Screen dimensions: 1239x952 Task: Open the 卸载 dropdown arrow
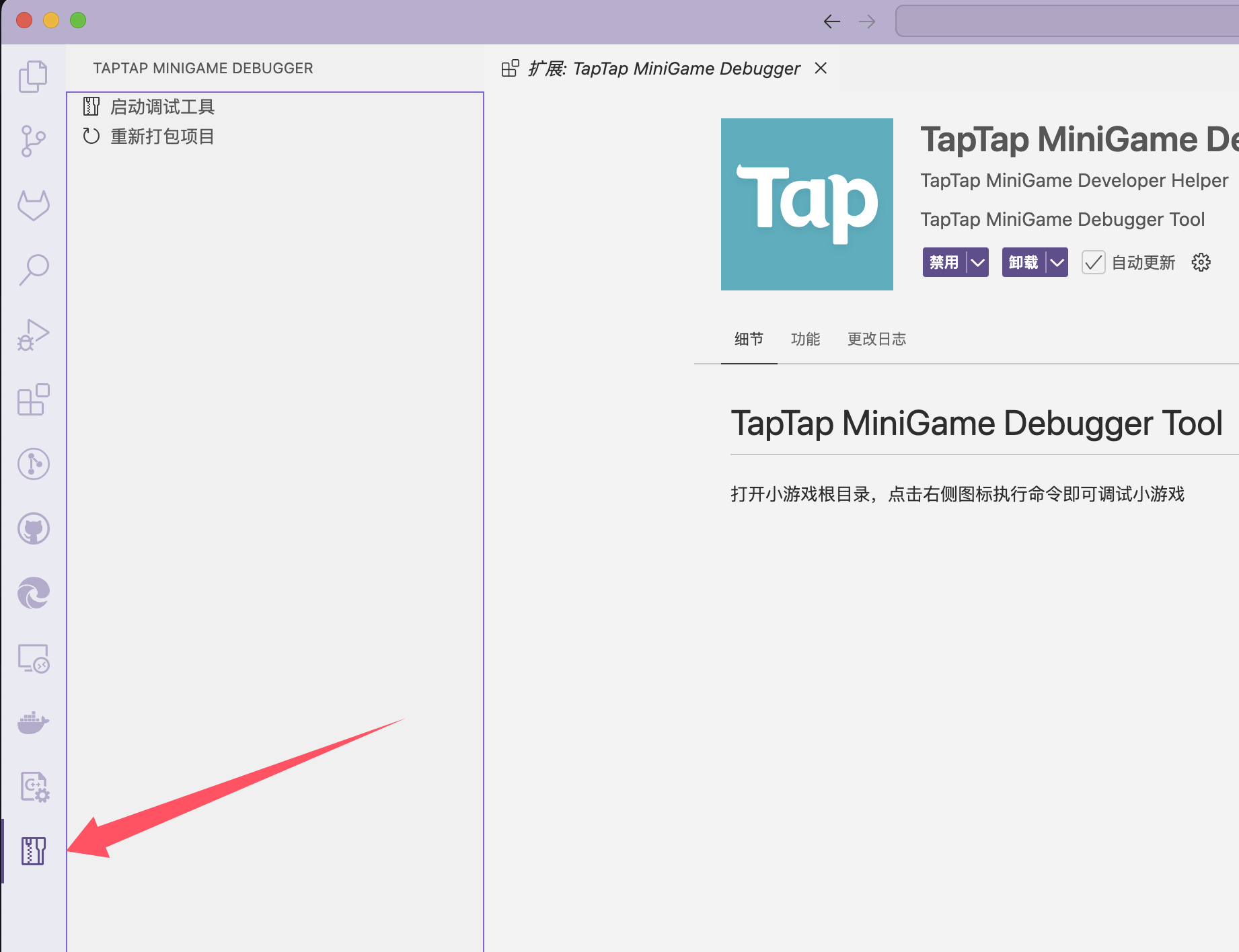click(1057, 262)
